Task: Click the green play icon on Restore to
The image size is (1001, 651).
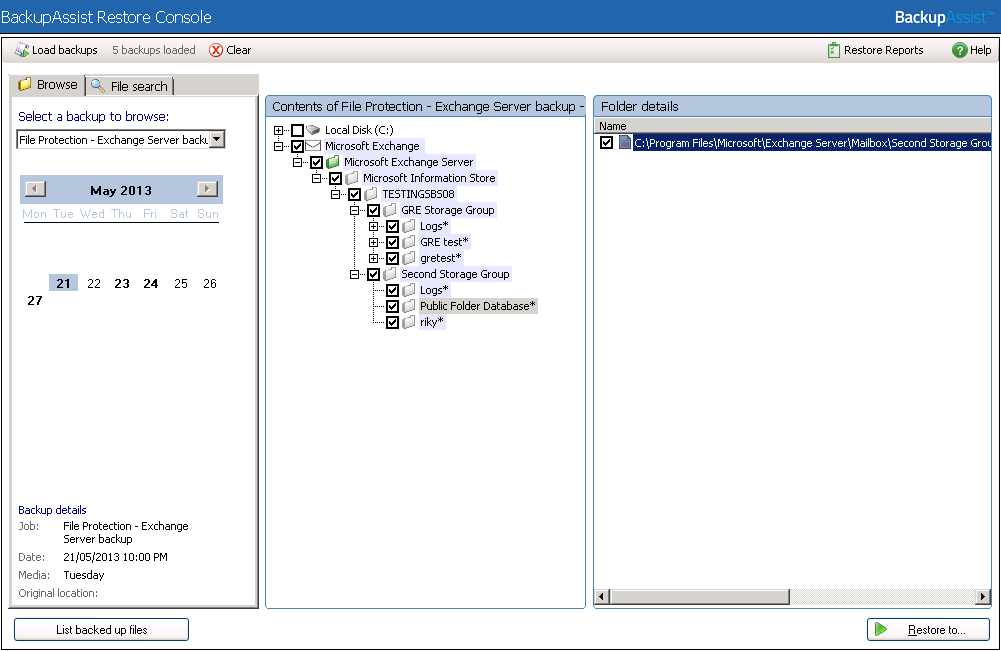Action: point(881,629)
